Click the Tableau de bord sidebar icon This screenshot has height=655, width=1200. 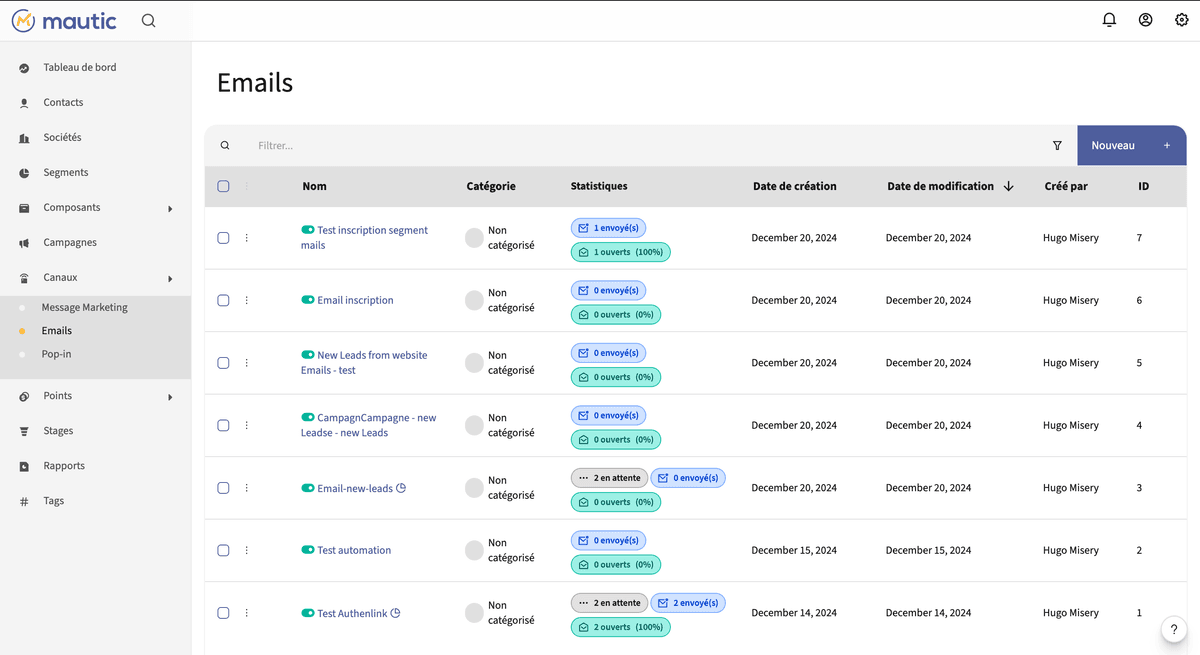24,68
